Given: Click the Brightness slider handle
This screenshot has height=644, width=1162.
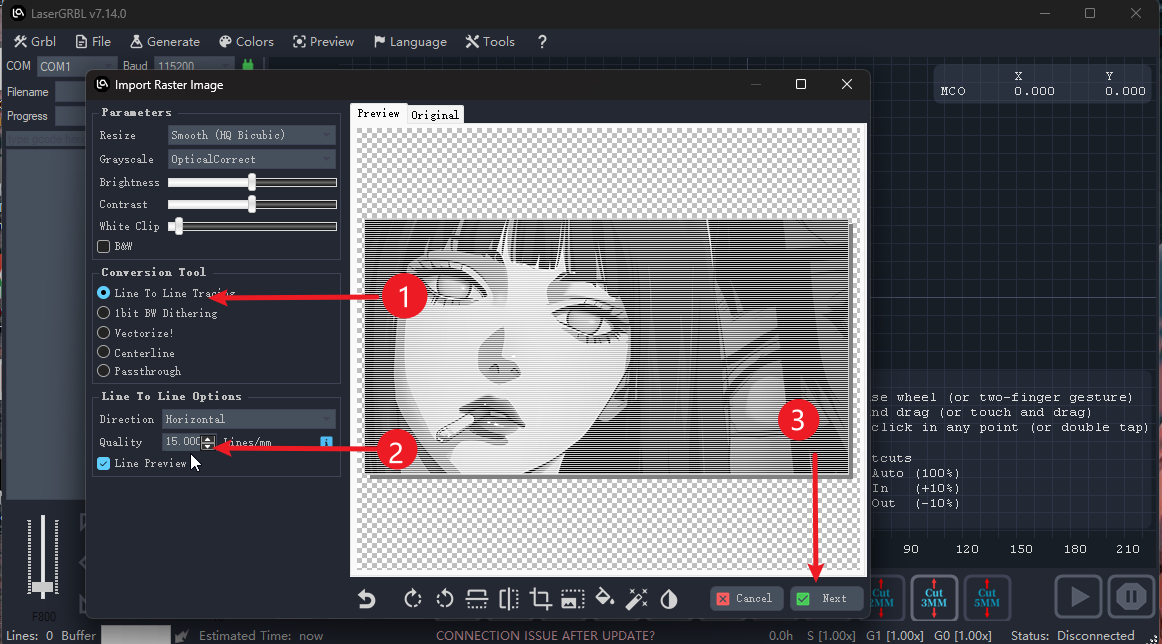Looking at the screenshot, I should click(252, 182).
